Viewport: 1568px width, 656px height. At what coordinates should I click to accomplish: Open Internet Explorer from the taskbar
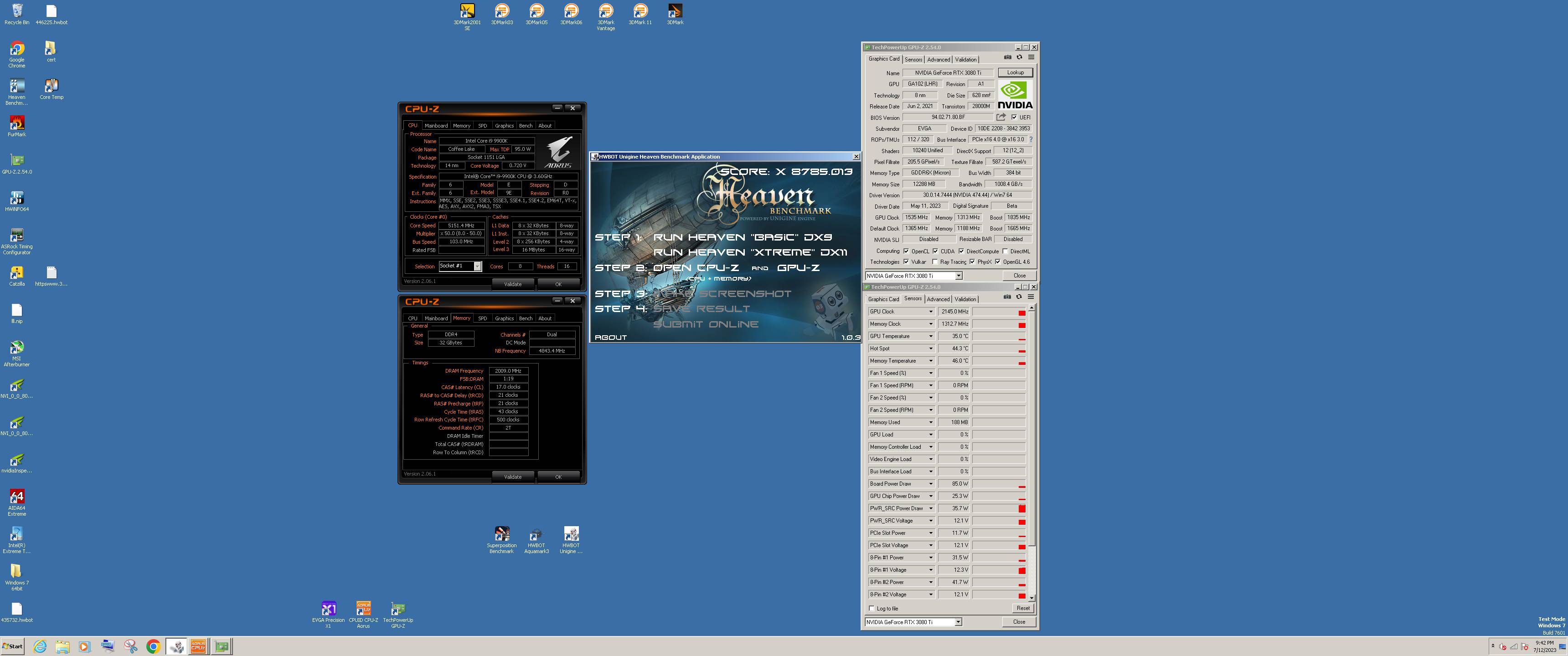point(40,646)
